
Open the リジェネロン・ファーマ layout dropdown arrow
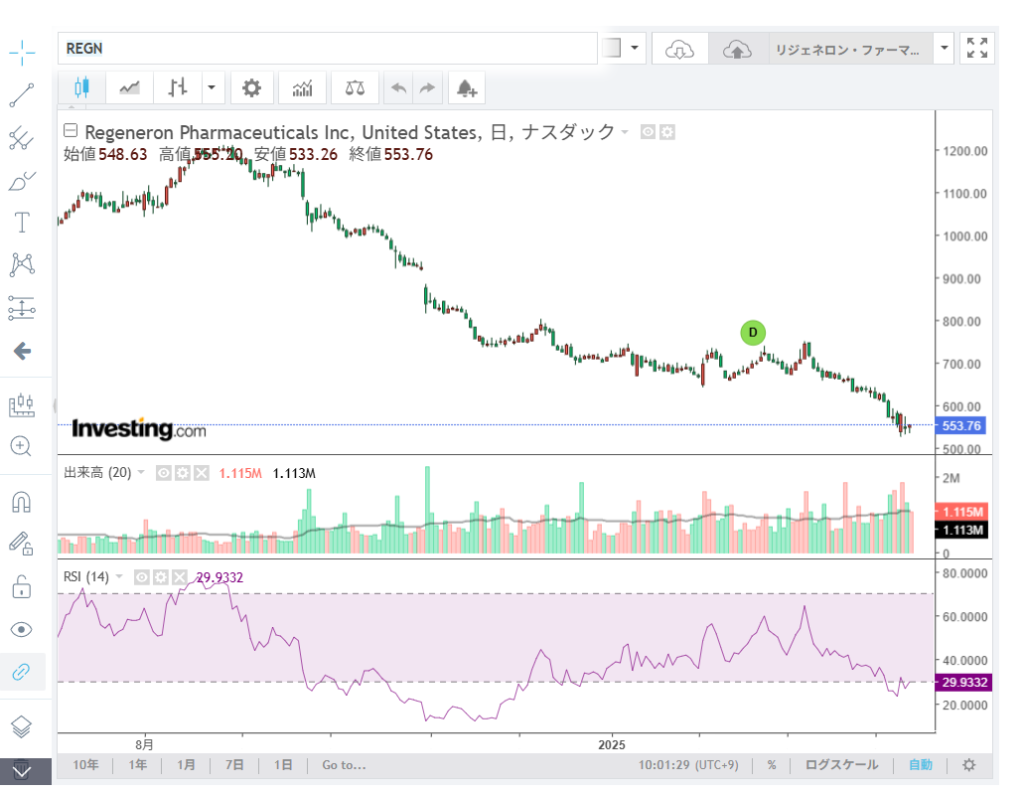point(944,48)
